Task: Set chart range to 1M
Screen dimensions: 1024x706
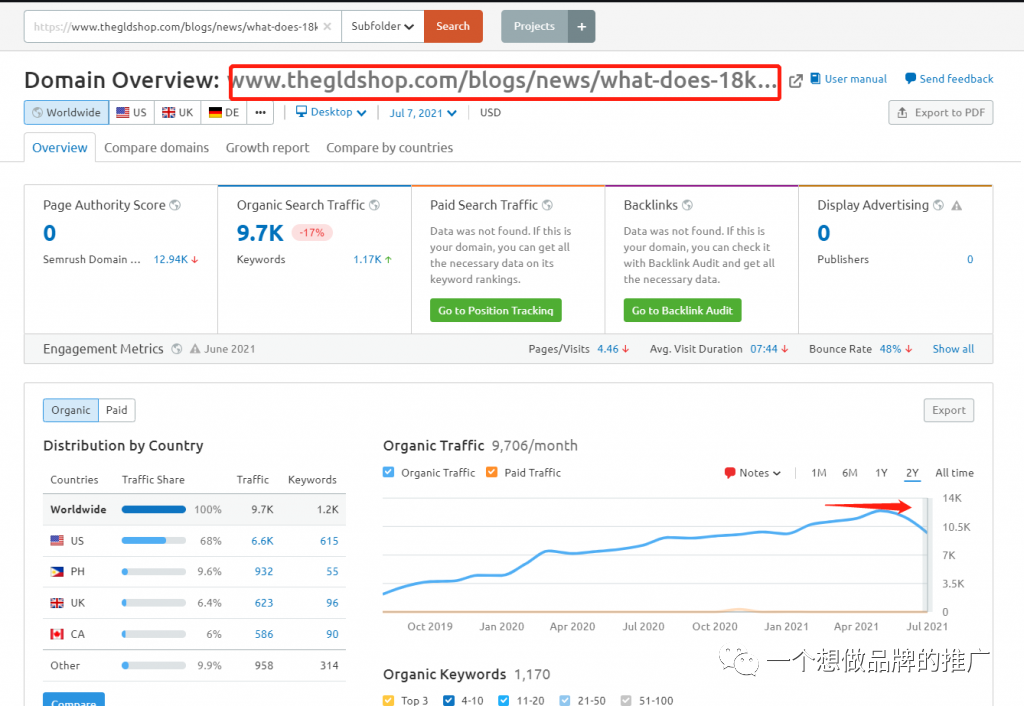Action: (x=818, y=473)
